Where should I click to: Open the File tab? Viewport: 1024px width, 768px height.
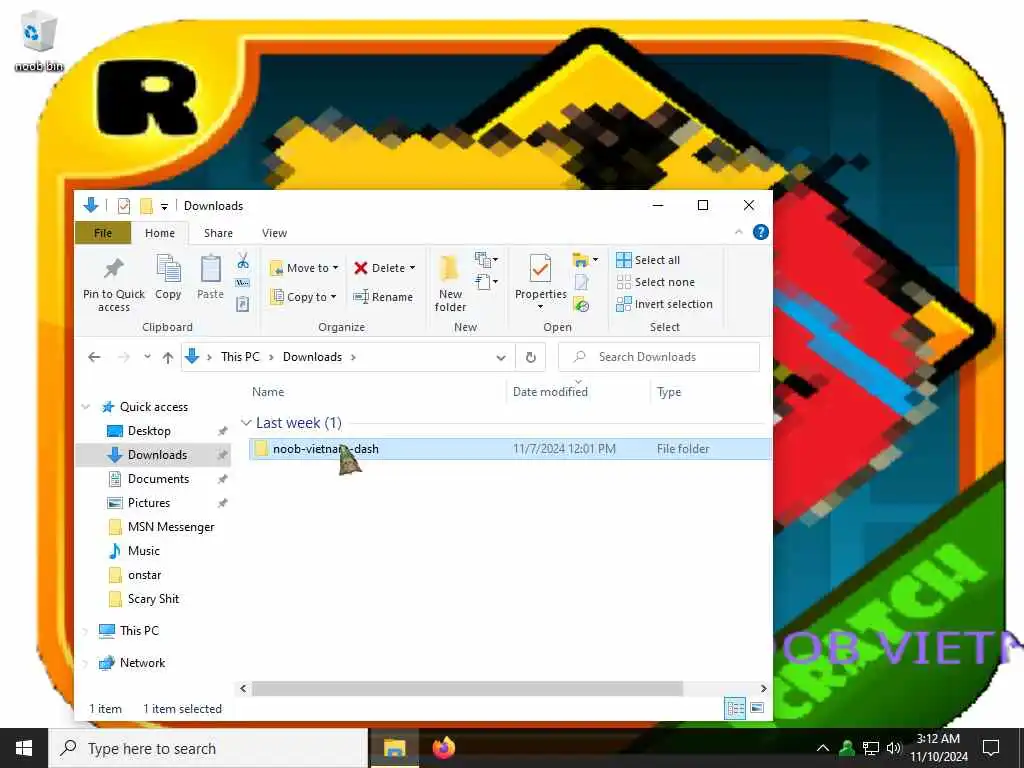point(103,233)
